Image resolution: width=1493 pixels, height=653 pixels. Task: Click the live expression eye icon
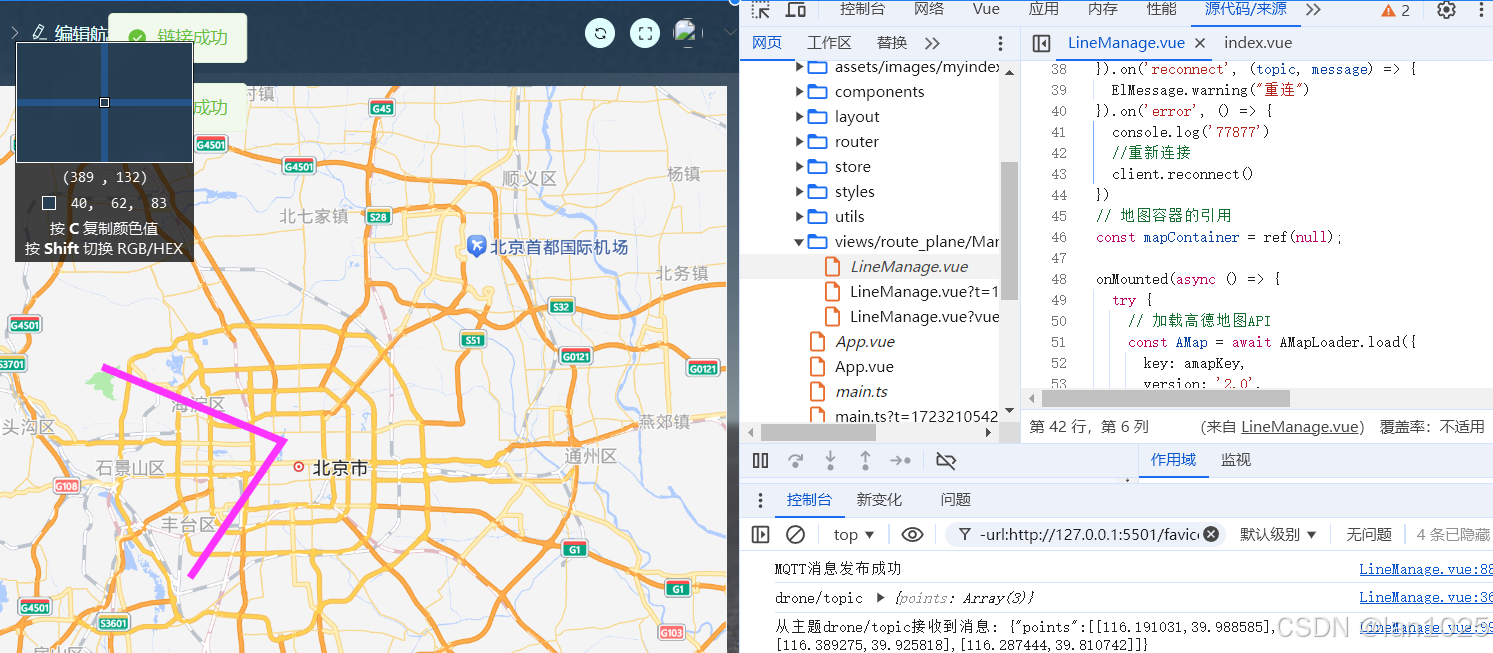[912, 534]
